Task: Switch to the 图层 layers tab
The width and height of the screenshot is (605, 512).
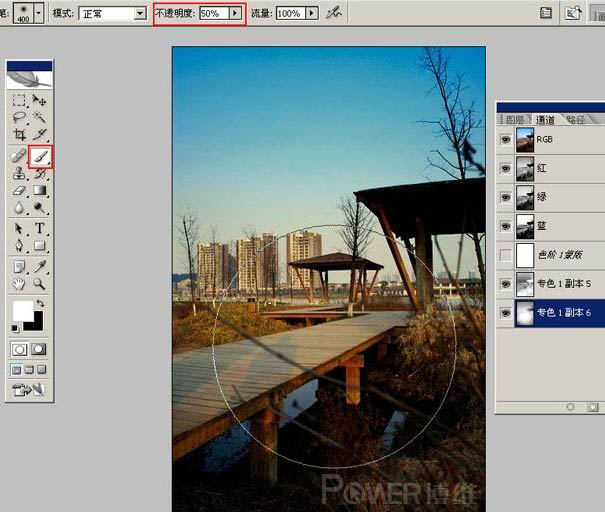Action: 514,119
